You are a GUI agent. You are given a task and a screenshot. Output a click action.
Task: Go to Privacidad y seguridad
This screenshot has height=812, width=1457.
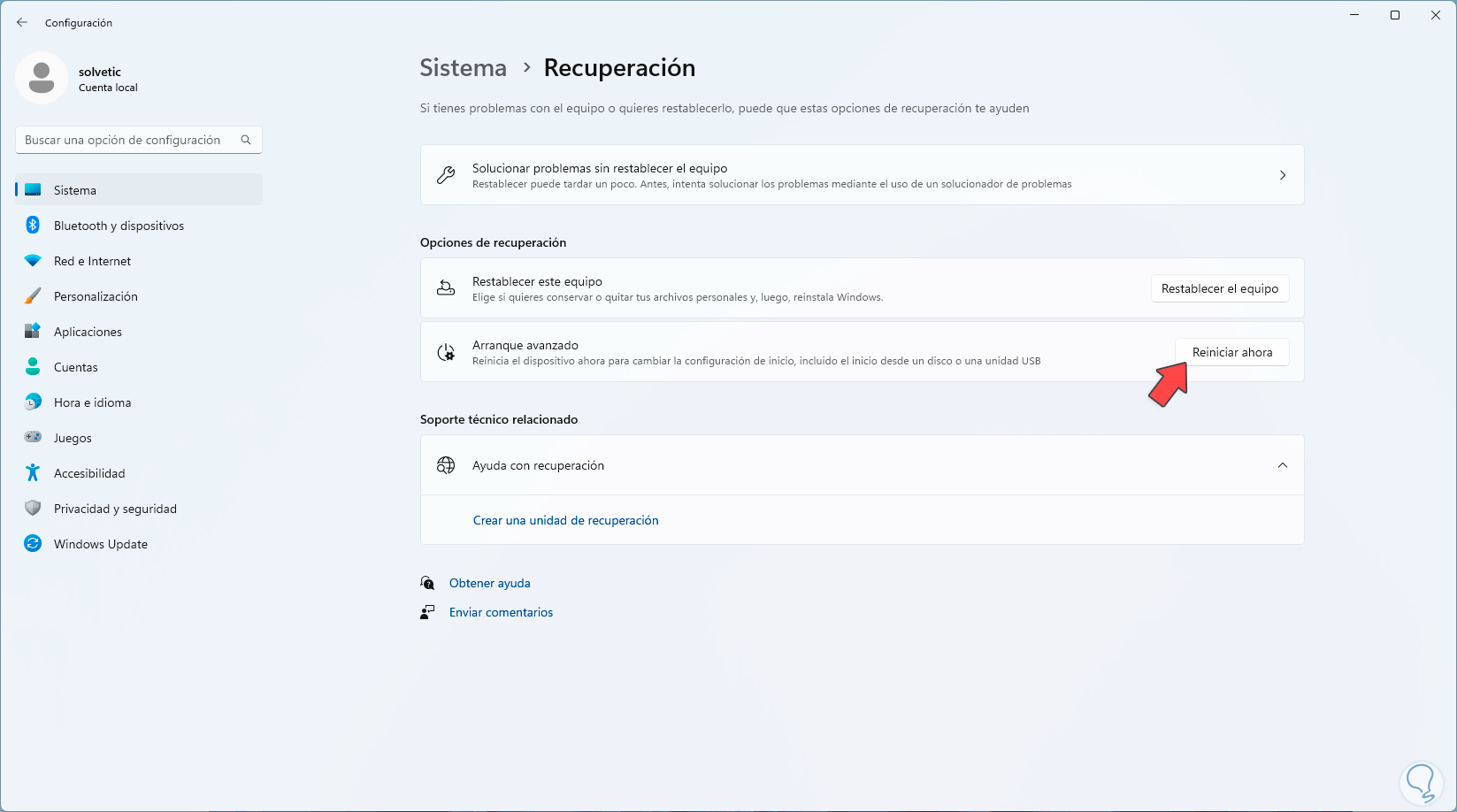point(139,509)
